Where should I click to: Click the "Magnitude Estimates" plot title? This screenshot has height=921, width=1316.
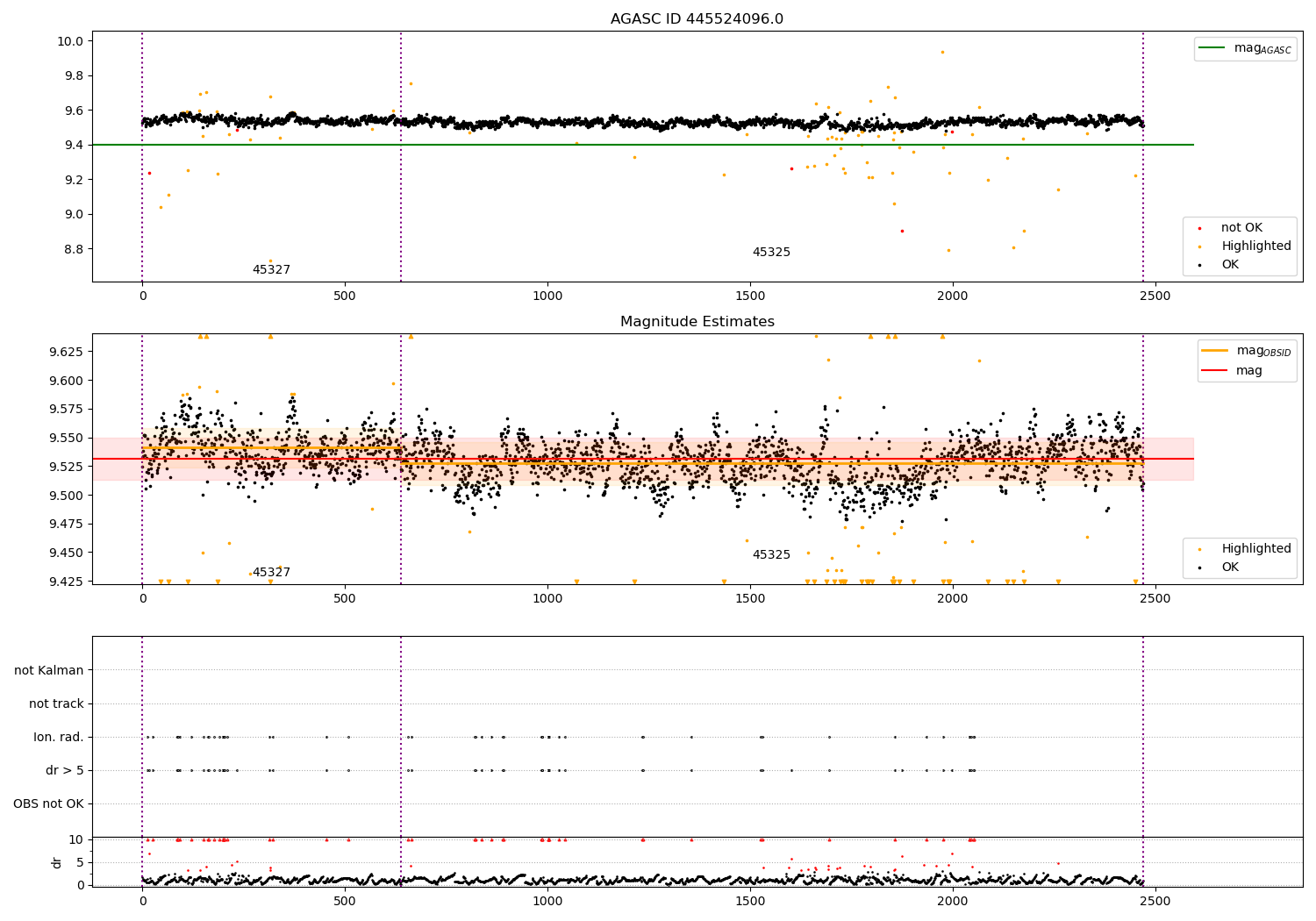pyautogui.click(x=697, y=322)
